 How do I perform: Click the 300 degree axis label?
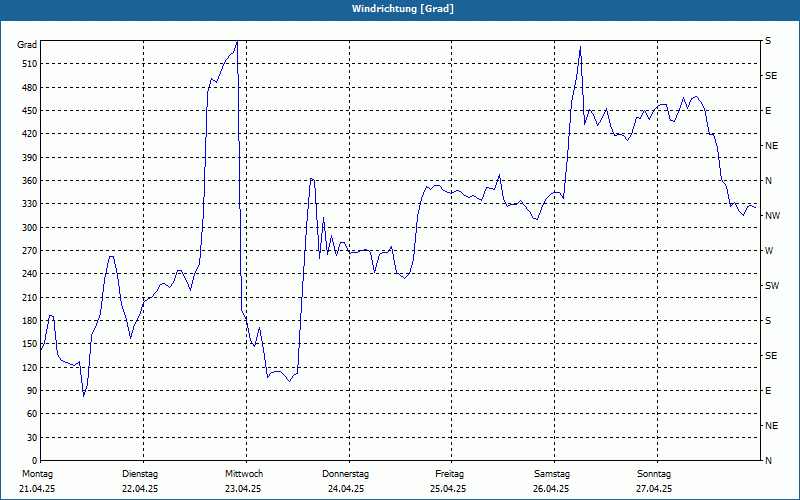[x=30, y=228]
